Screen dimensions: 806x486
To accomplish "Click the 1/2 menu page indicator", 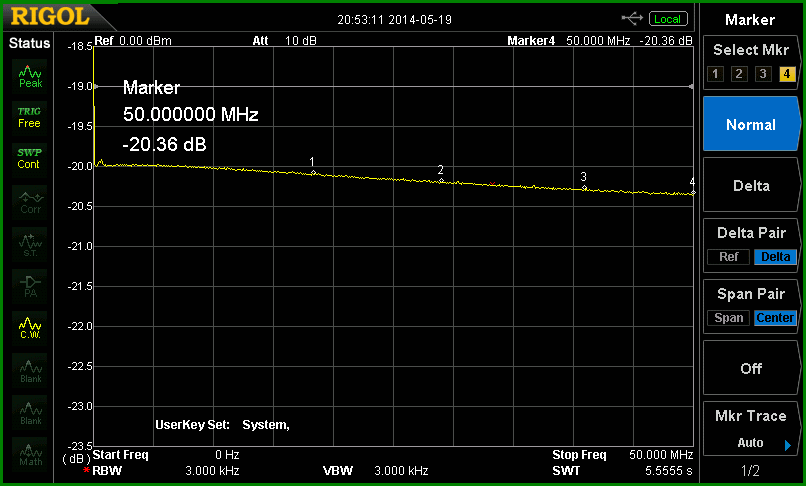I will point(750,471).
